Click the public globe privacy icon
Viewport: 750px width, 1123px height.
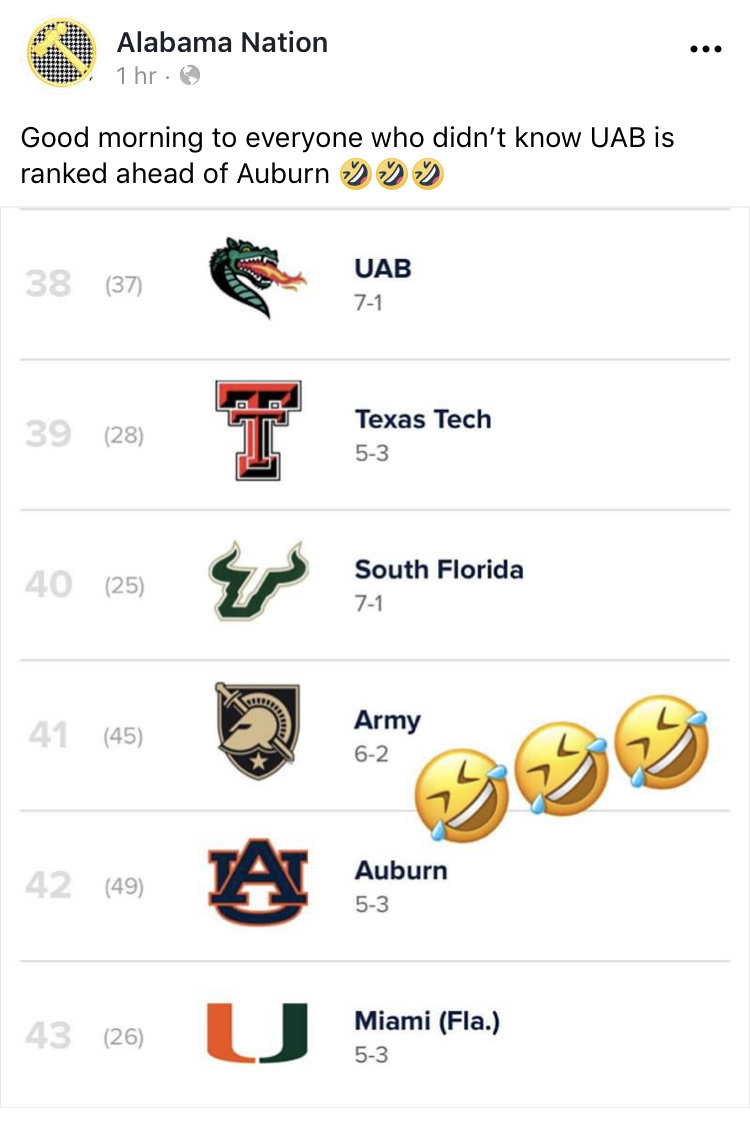pyautogui.click(x=190, y=75)
